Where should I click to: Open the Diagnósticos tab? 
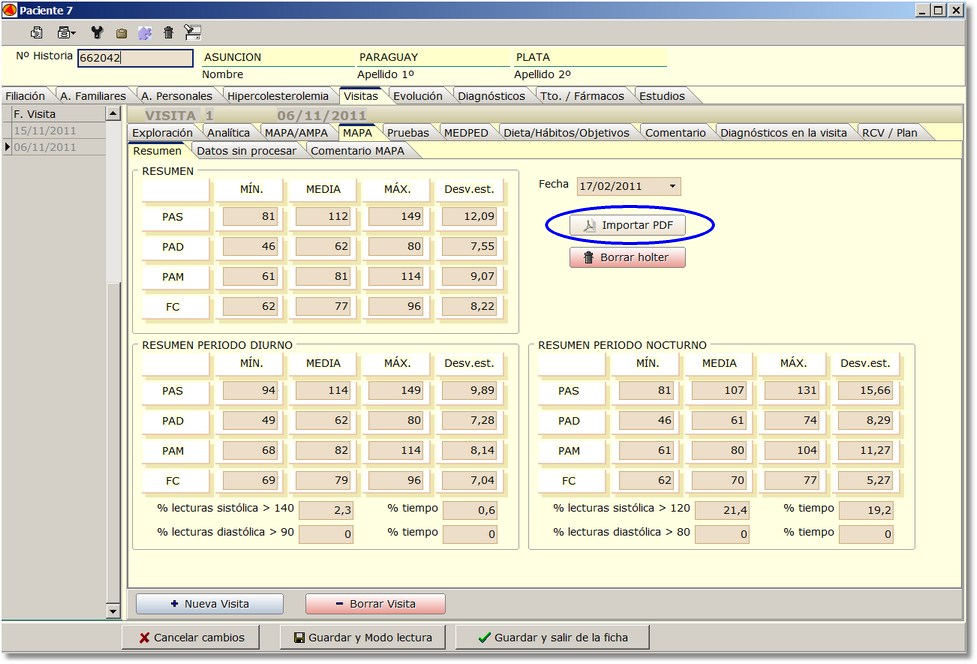coord(492,96)
